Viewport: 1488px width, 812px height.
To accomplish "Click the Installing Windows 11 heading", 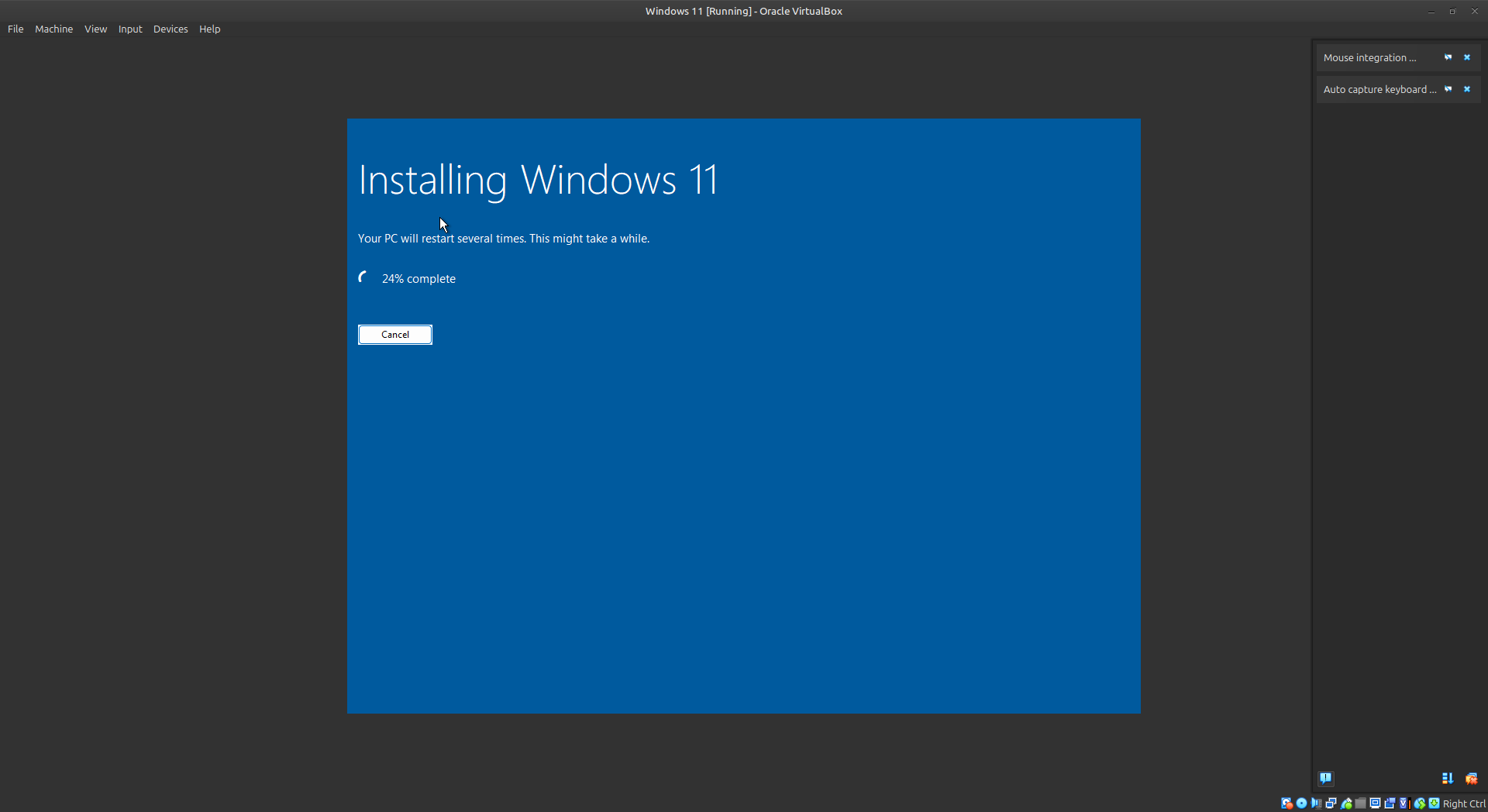I will [538, 181].
